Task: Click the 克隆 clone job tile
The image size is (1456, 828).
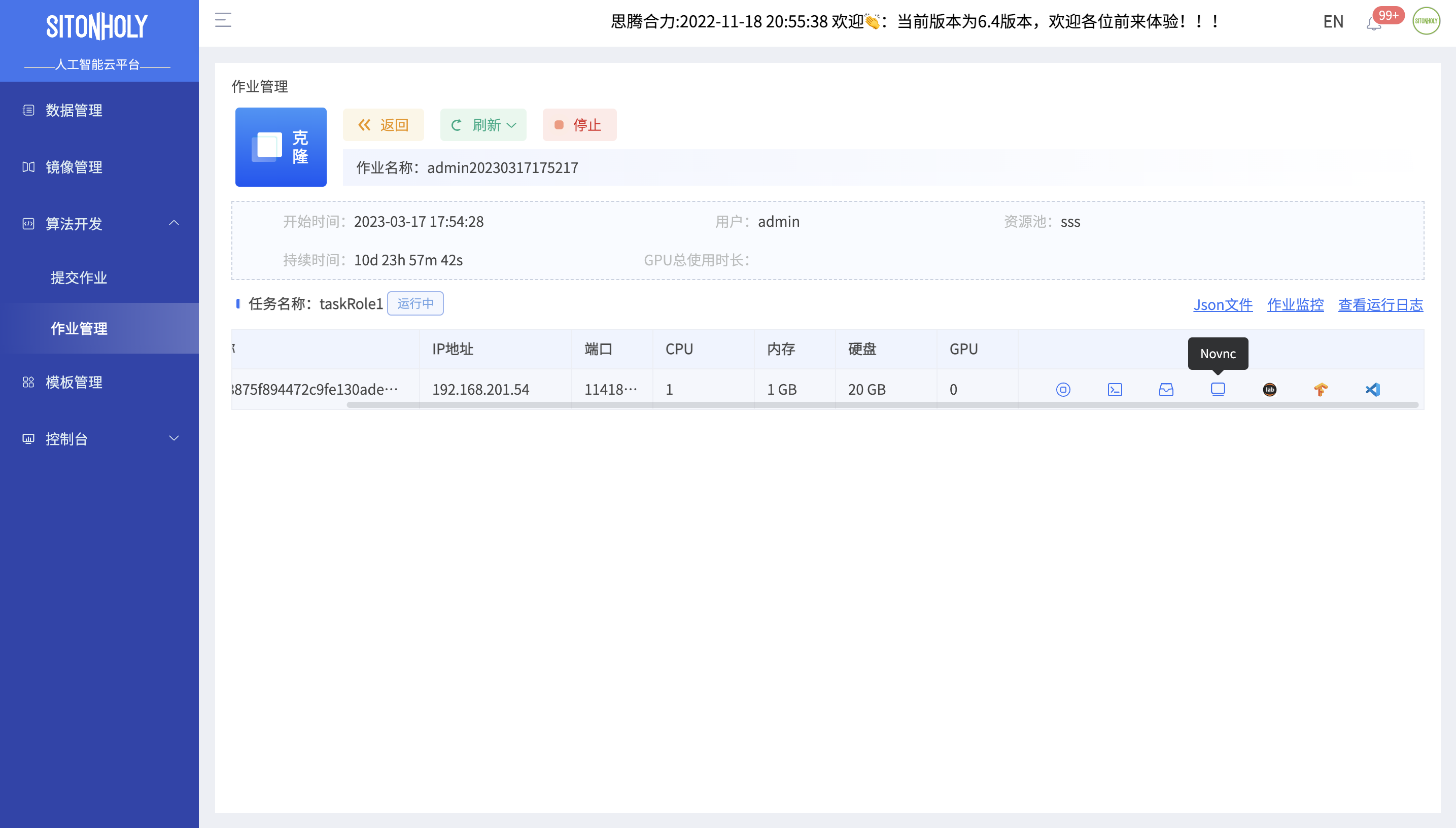Action: pyautogui.click(x=281, y=147)
